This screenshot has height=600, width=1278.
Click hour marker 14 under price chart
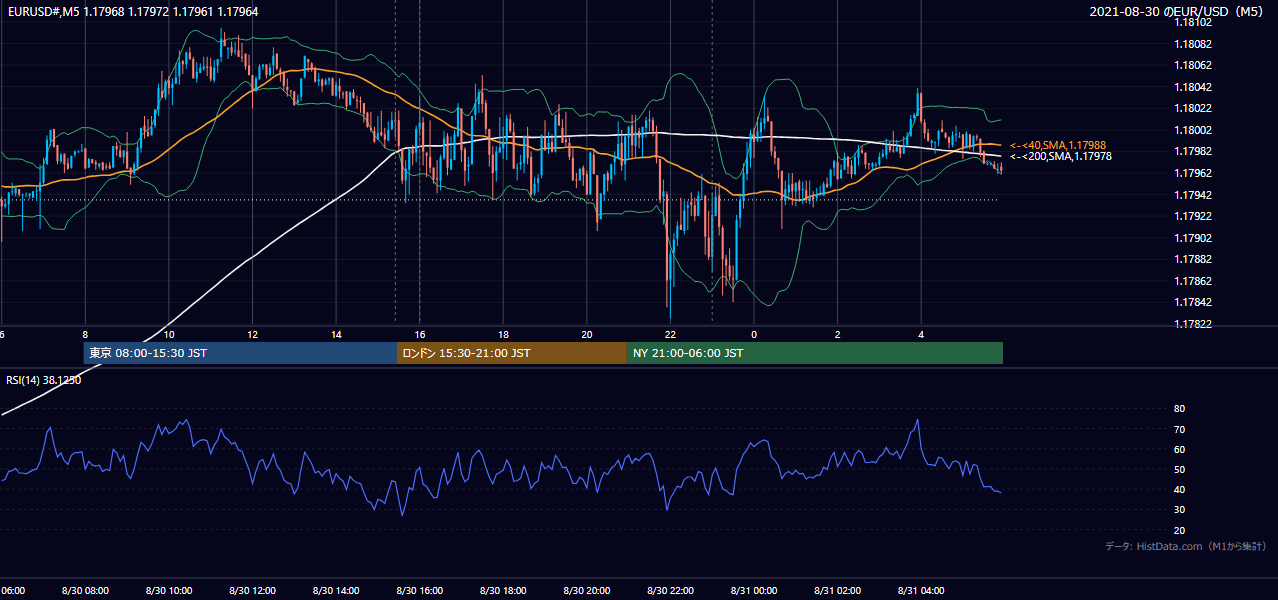(x=336, y=335)
